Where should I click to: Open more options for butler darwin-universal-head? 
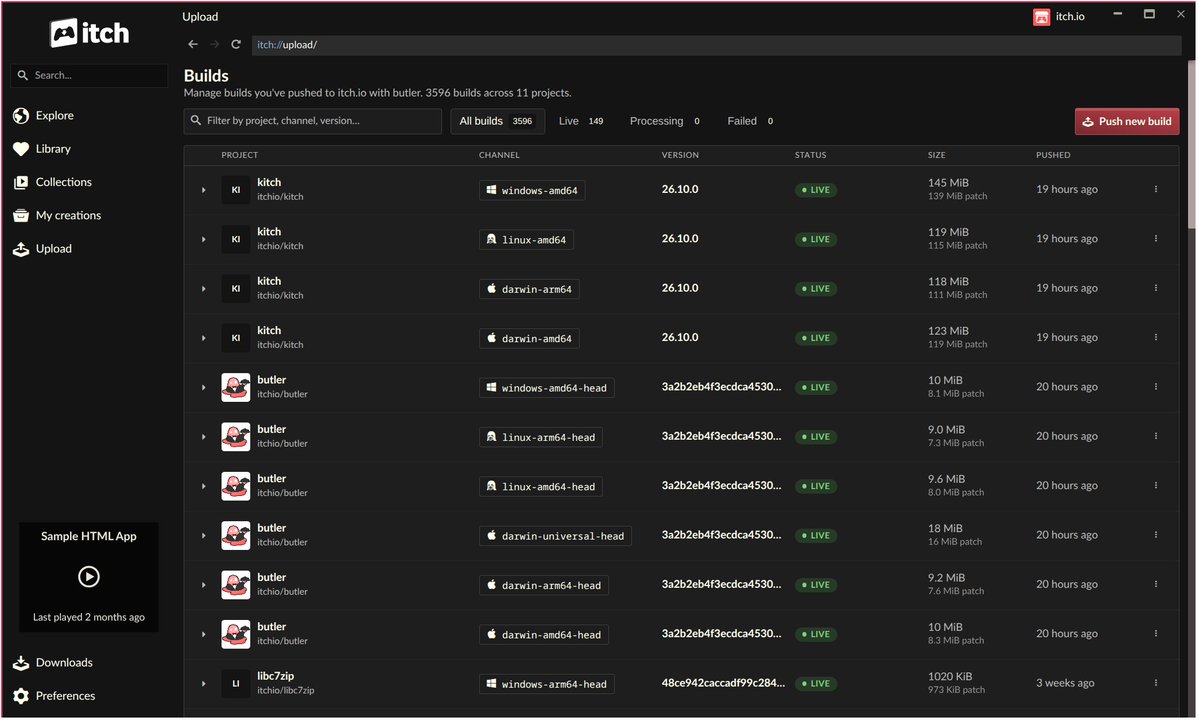click(1157, 535)
